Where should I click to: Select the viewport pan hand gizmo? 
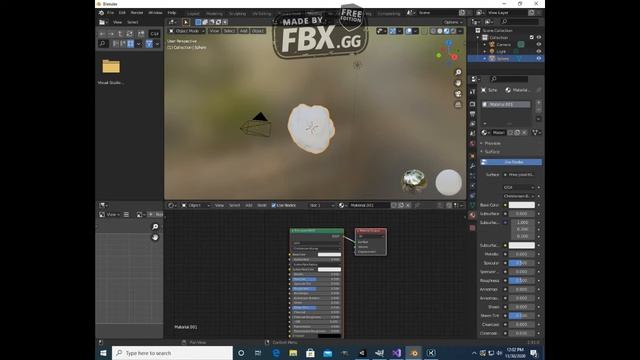coord(458,83)
